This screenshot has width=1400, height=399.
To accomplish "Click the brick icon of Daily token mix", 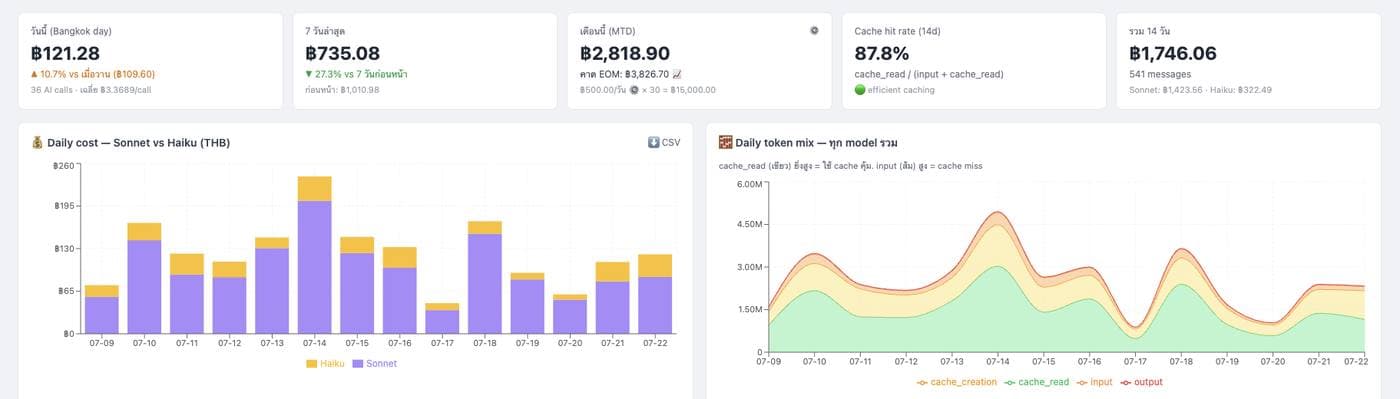I will (726, 143).
